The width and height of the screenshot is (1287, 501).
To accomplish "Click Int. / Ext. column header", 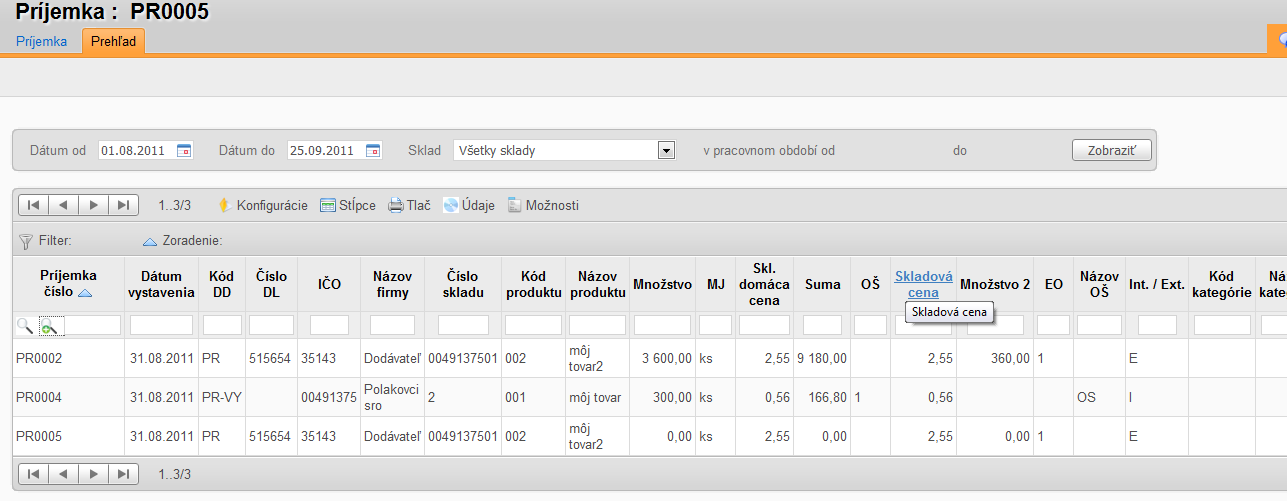I will [x=1157, y=284].
